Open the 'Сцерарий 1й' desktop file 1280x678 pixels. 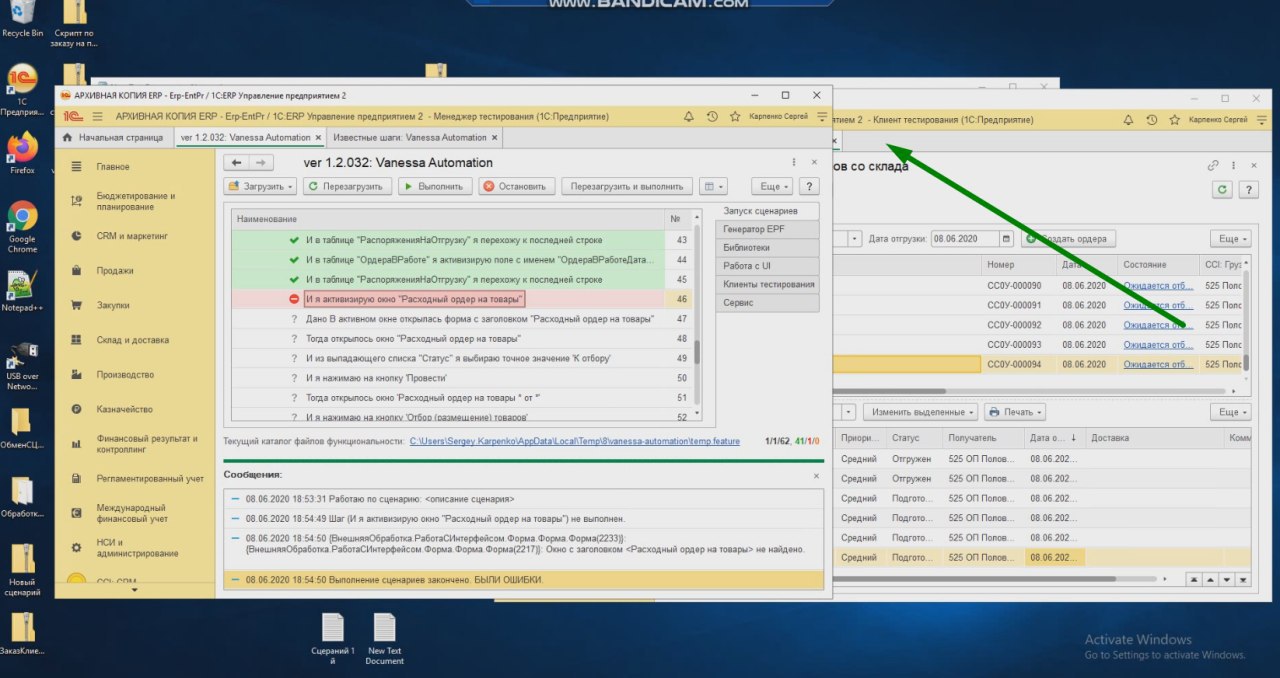click(333, 639)
